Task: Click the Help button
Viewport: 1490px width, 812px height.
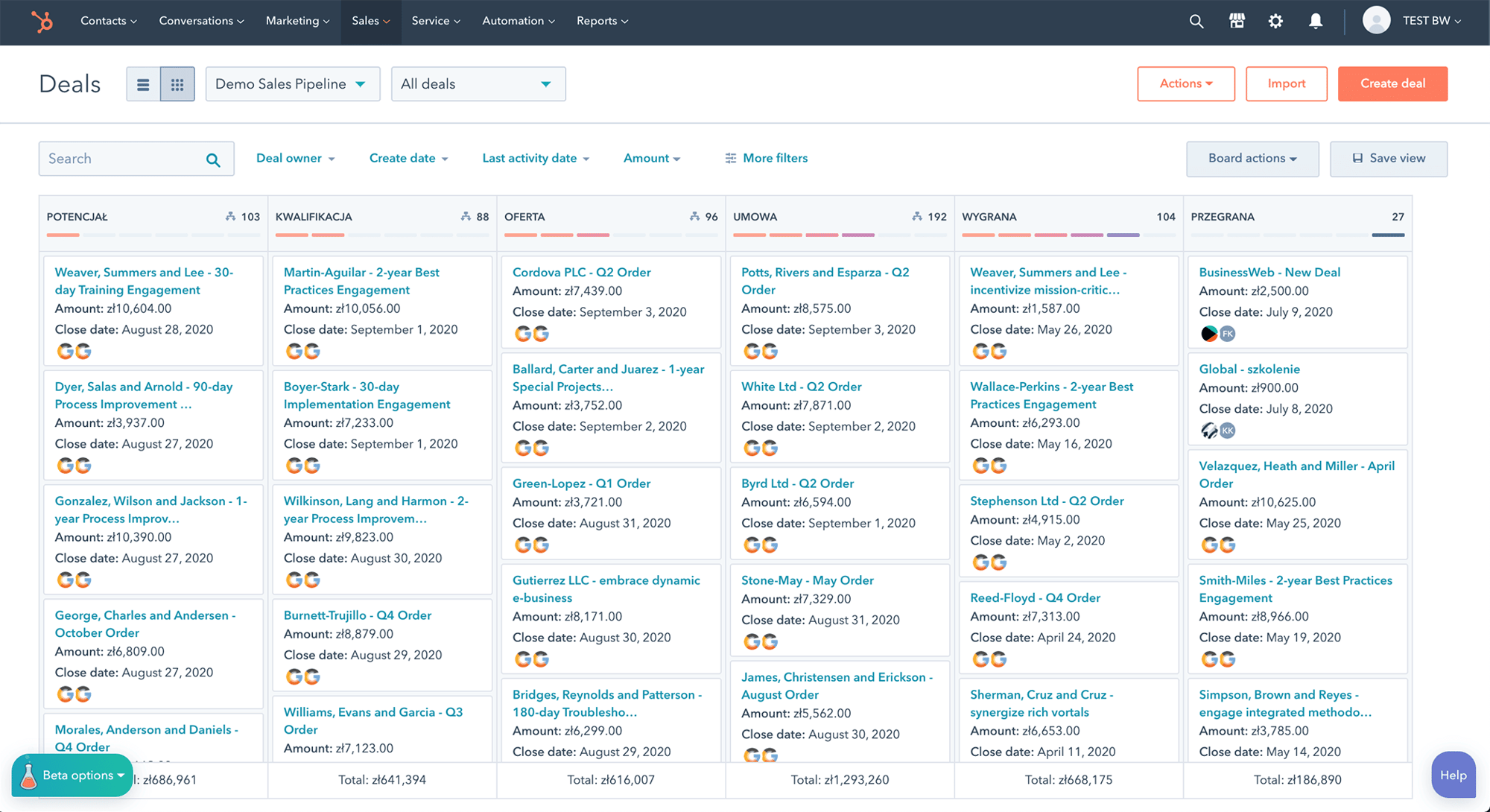Action: (x=1453, y=775)
